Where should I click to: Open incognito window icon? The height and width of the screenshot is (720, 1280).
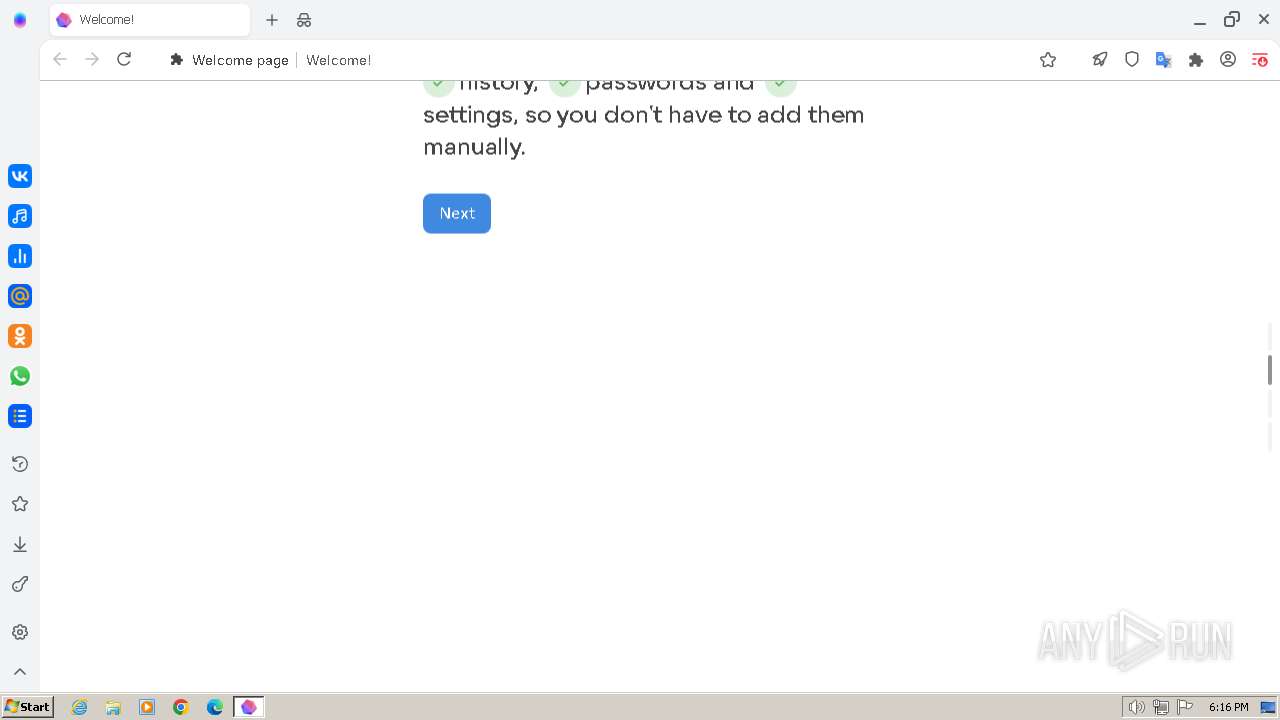[304, 20]
